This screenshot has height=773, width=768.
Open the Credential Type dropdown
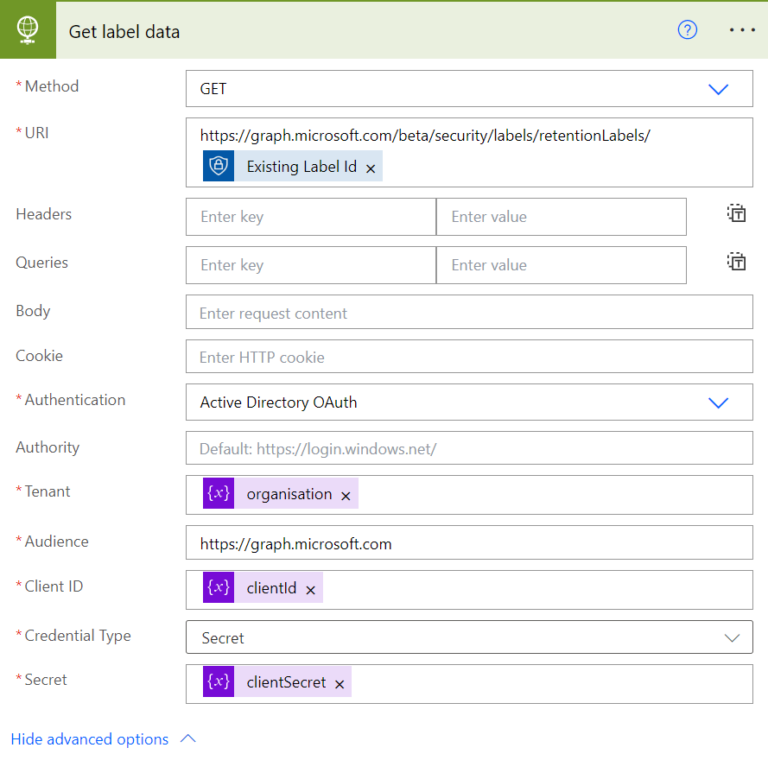pyautogui.click(x=731, y=638)
